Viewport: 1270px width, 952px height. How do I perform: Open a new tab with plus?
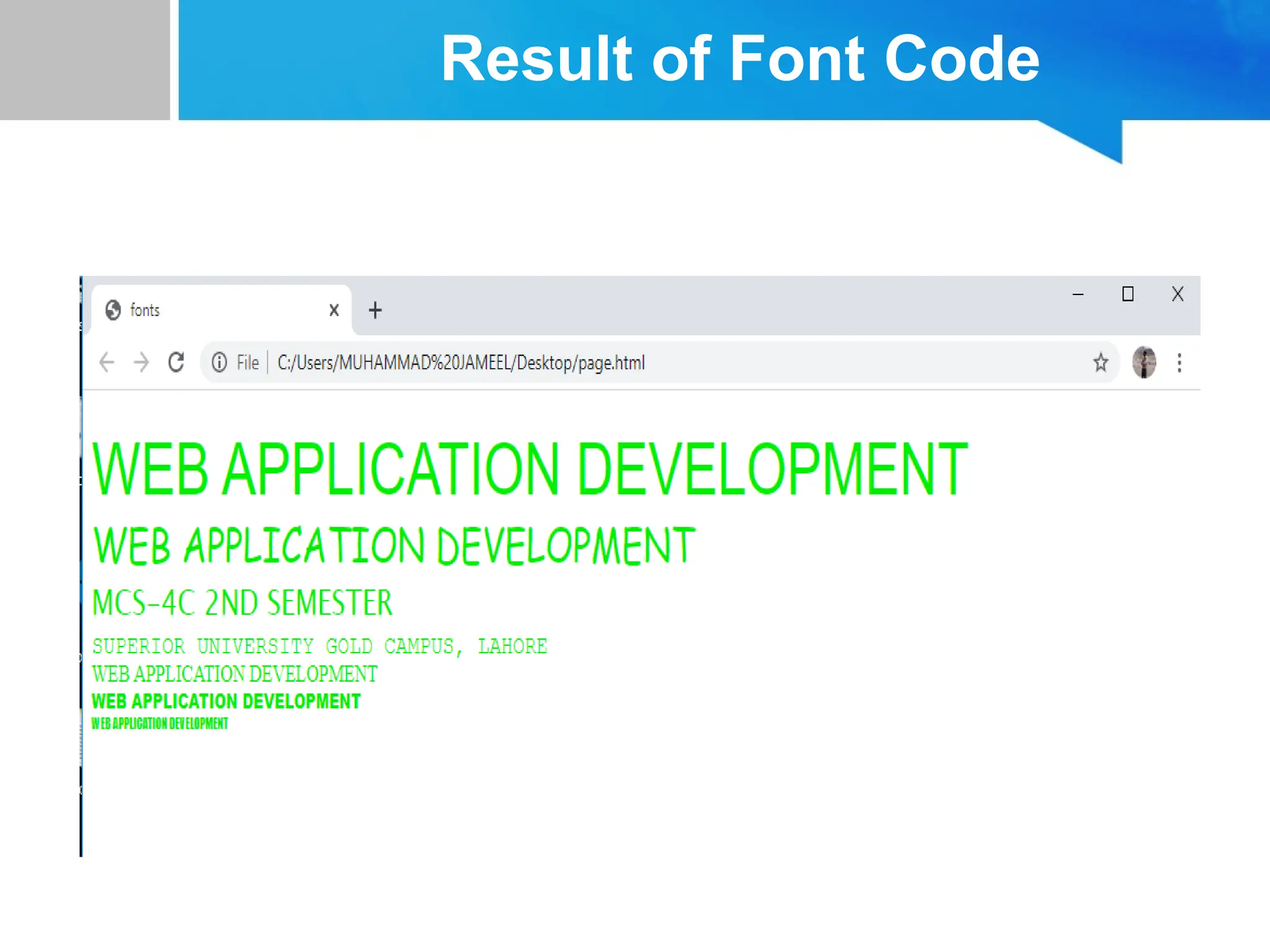coord(375,310)
